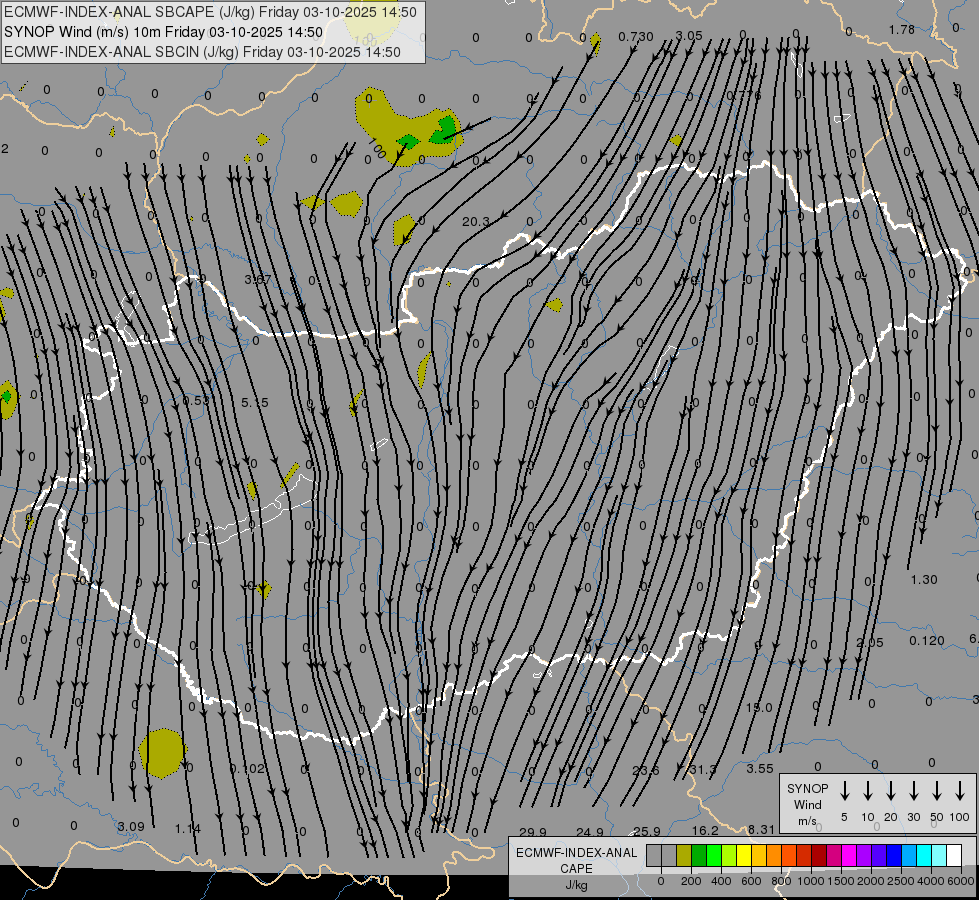Image resolution: width=979 pixels, height=900 pixels.
Task: Select the 50 m/s wind arrow in legend
Action: pos(937,791)
